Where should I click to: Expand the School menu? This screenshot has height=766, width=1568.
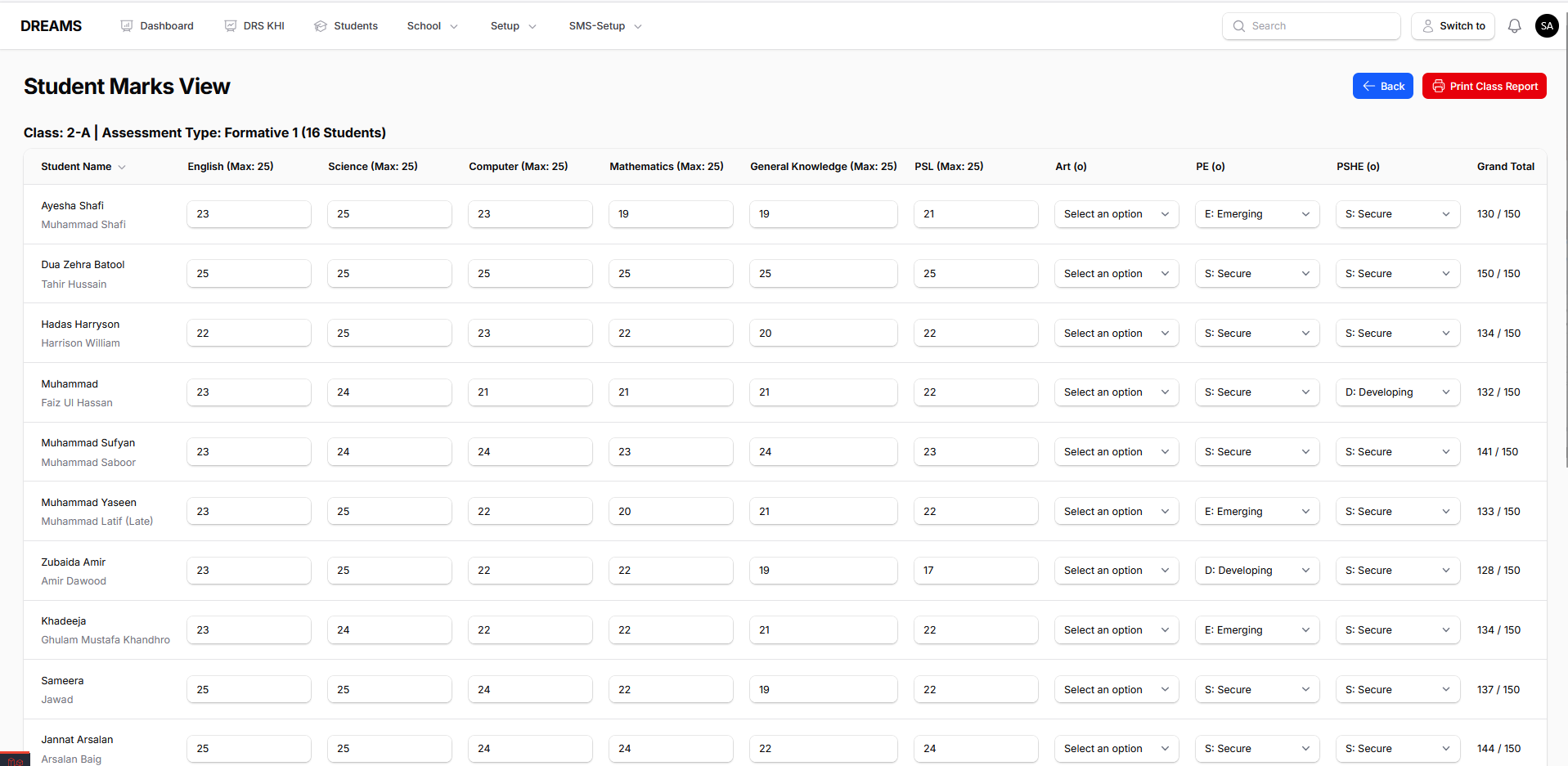click(x=433, y=26)
